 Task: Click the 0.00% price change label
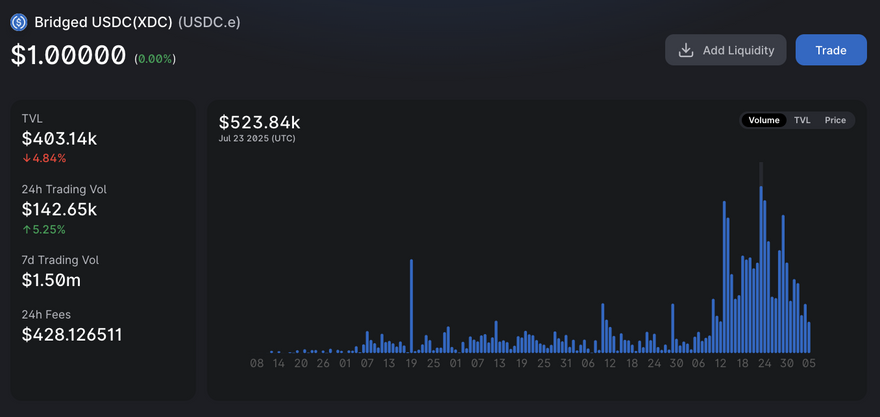click(x=155, y=59)
